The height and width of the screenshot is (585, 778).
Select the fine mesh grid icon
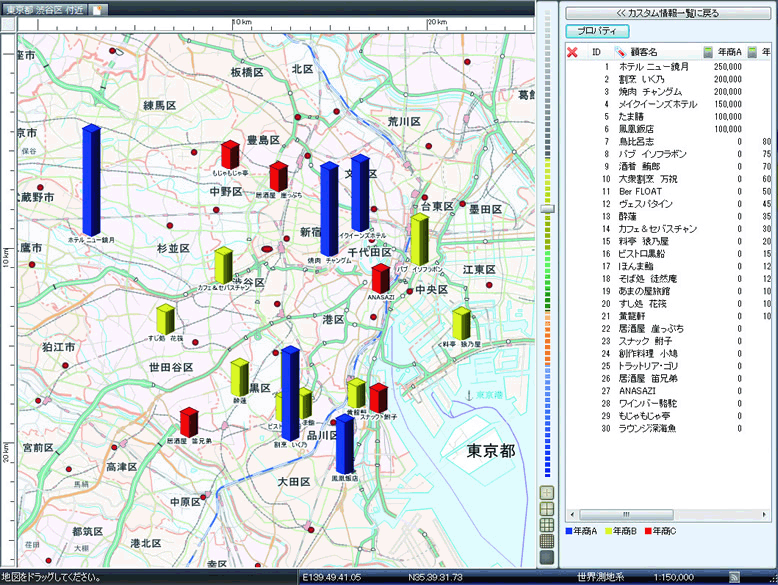click(x=547, y=540)
